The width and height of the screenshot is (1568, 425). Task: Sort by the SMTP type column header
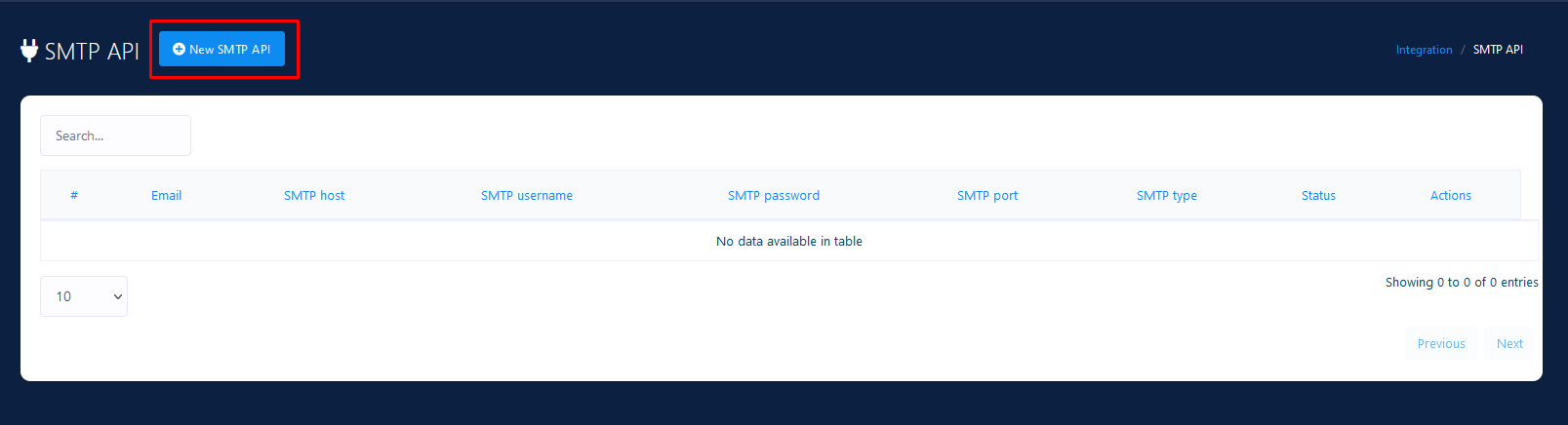pyautogui.click(x=1167, y=196)
